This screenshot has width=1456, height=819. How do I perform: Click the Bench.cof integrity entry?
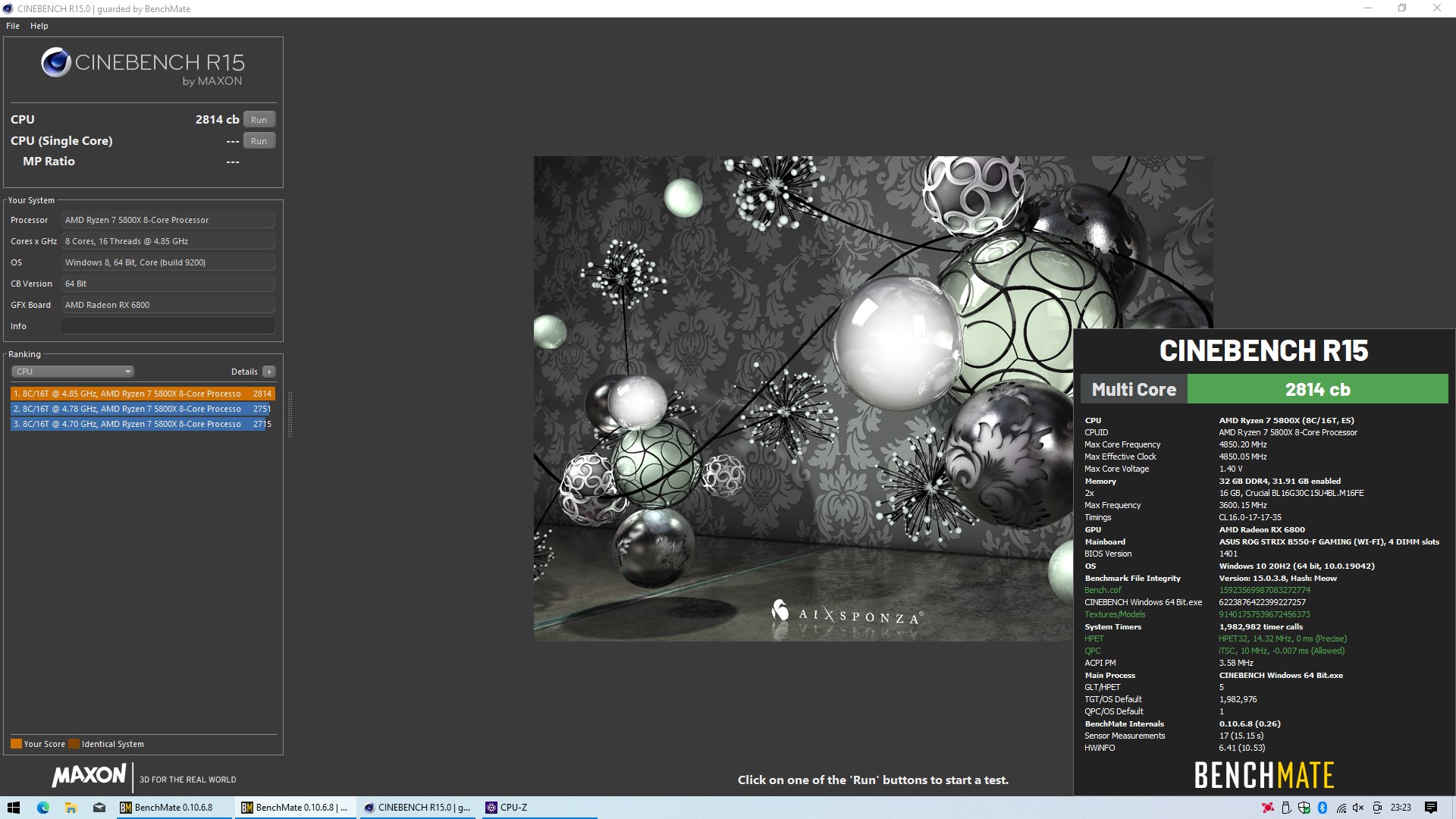coord(1103,590)
